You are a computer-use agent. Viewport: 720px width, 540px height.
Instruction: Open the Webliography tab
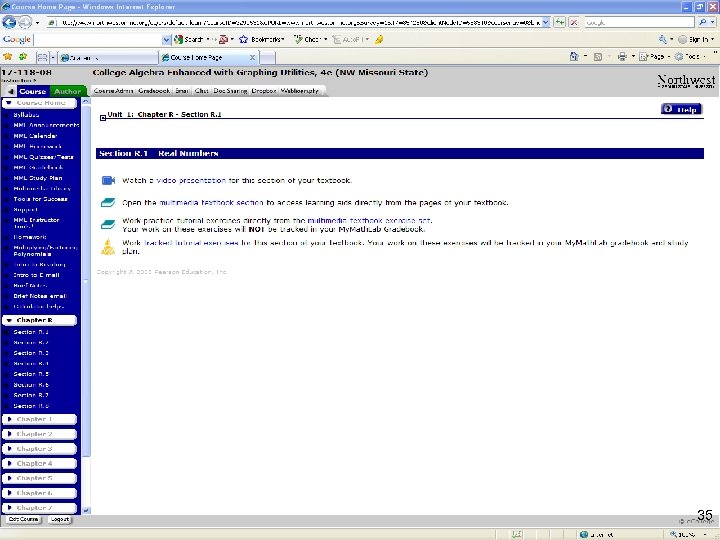(299, 91)
